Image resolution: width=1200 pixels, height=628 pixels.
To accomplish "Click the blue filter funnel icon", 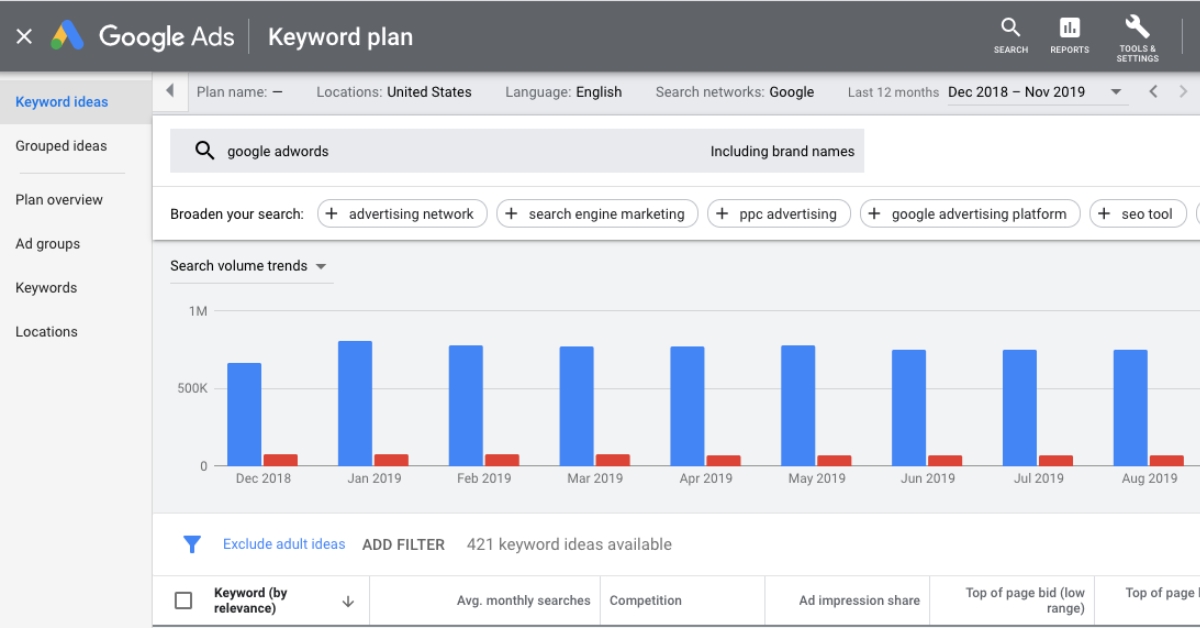I will click(192, 544).
